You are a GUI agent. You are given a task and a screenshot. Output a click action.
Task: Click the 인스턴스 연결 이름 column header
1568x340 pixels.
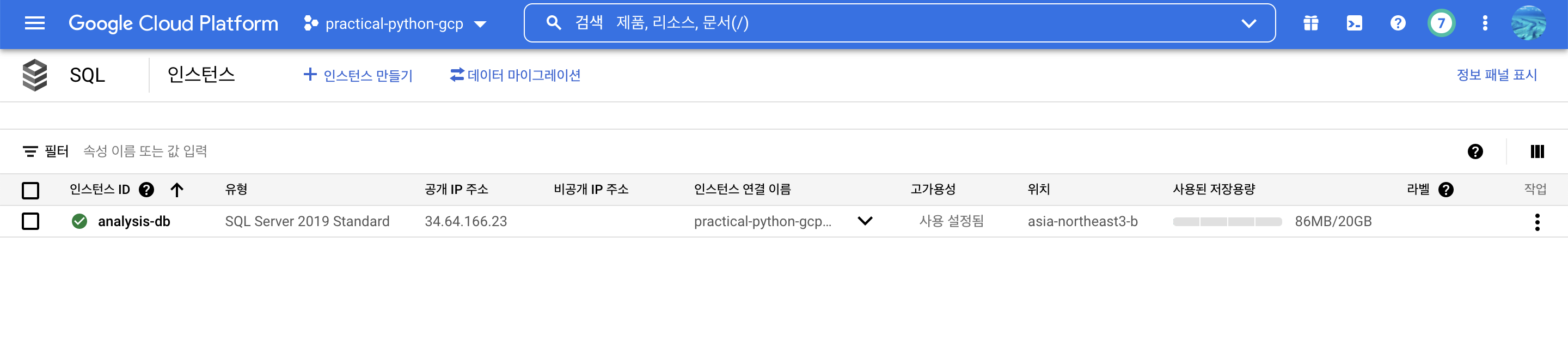(742, 190)
